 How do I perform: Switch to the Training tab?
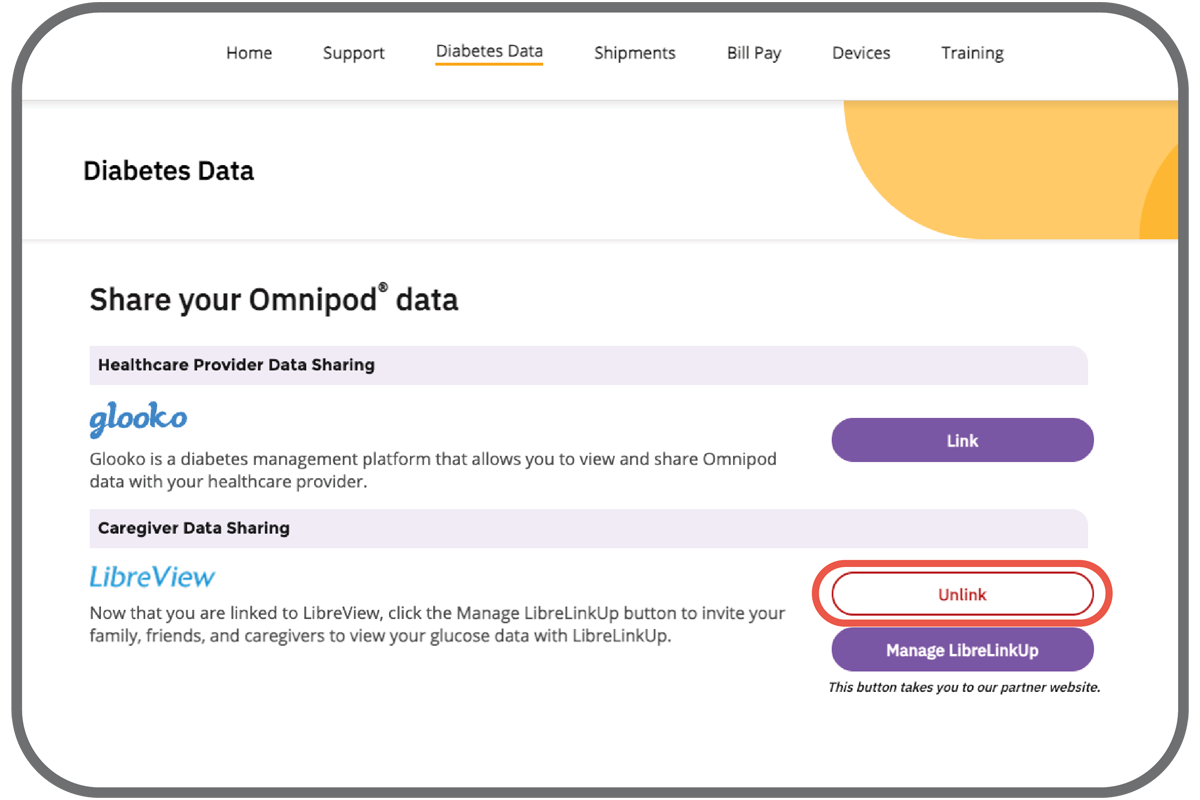tap(972, 53)
